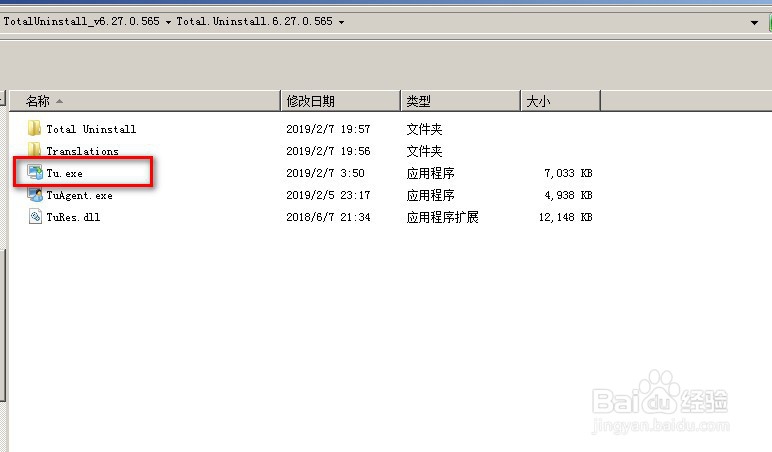772x452 pixels.
Task: Sort files by 修改日期 column header
Action: pyautogui.click(x=340, y=101)
